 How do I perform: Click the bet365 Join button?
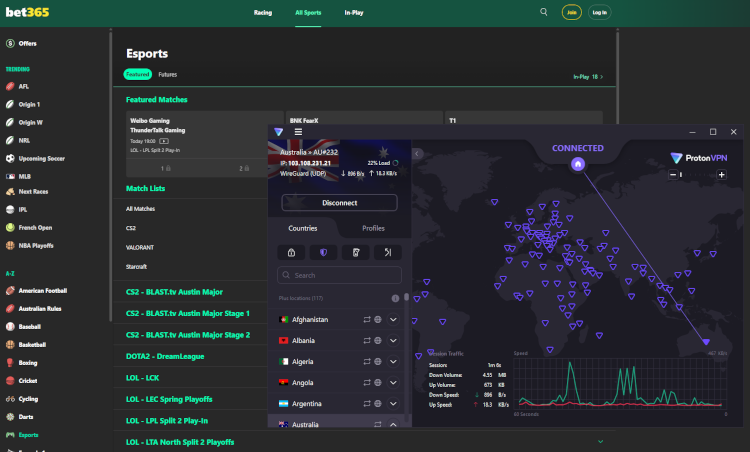coord(572,12)
